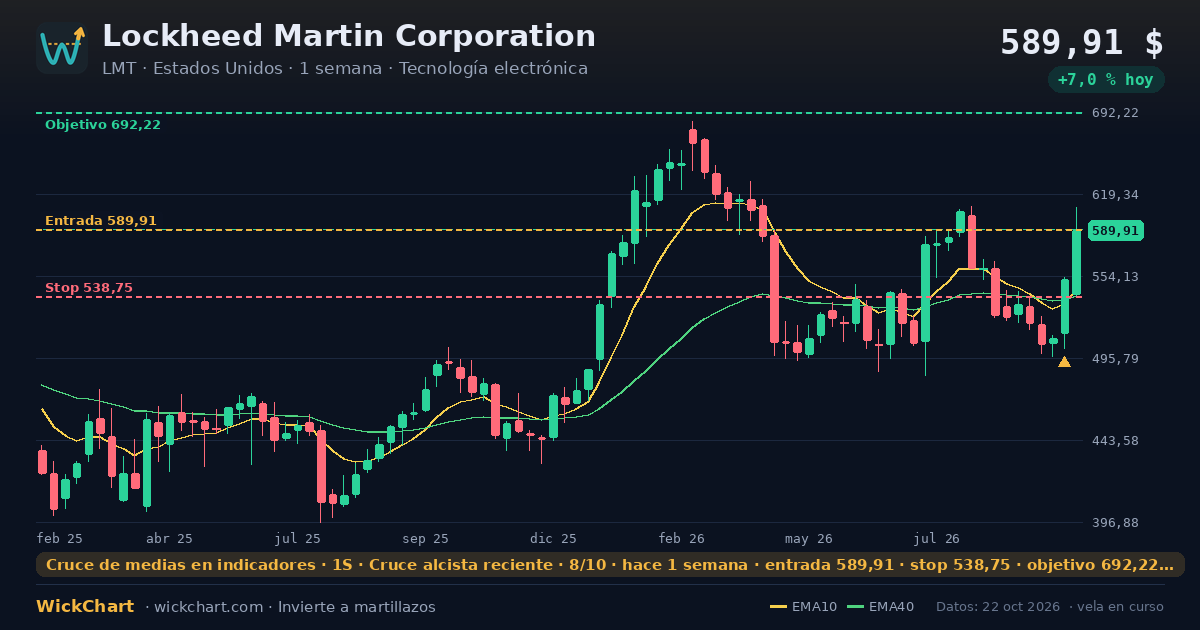Click the may 26 date label

(810, 538)
